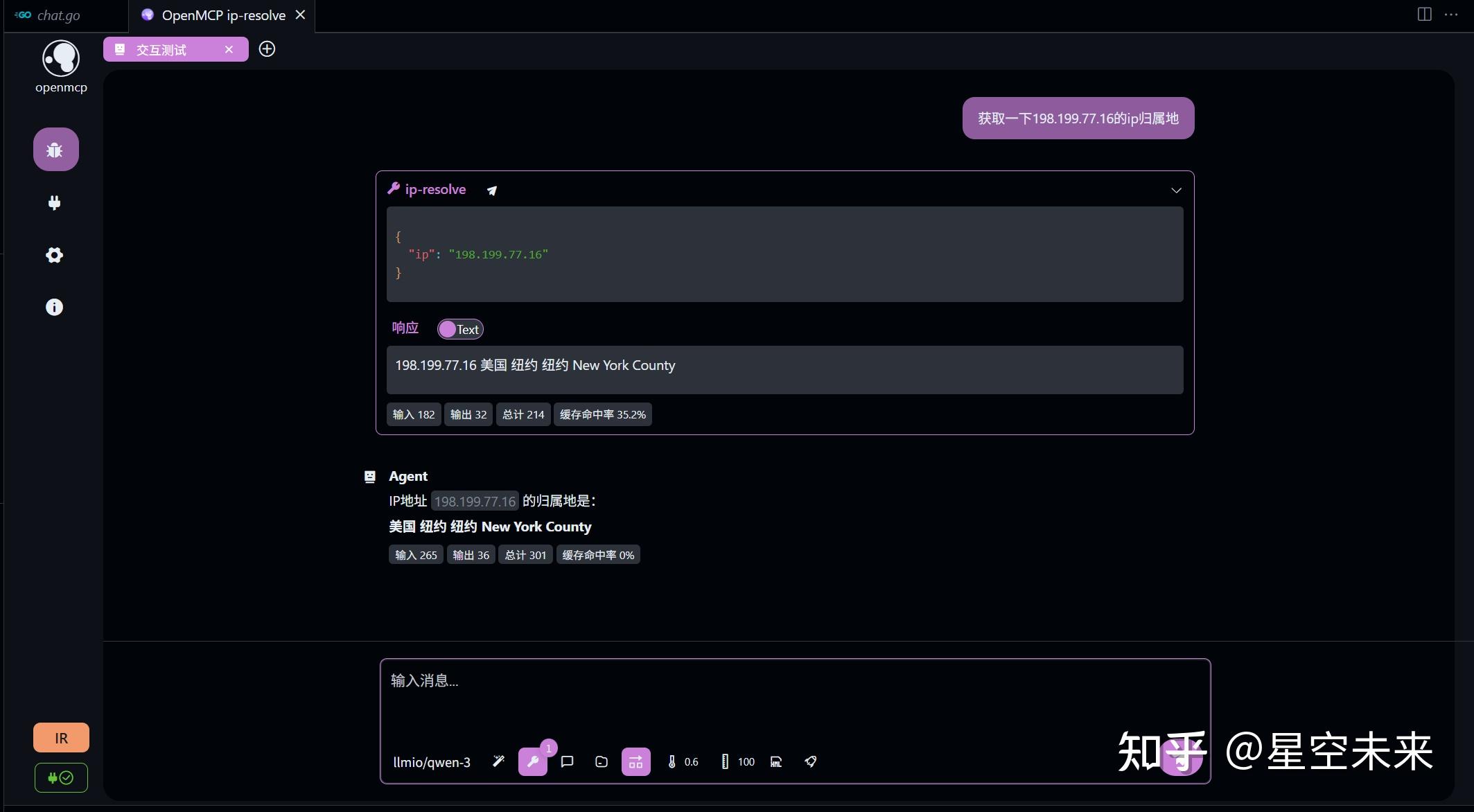Click the system prompt speech bubble icon
This screenshot has width=1474, height=812.
[567, 761]
